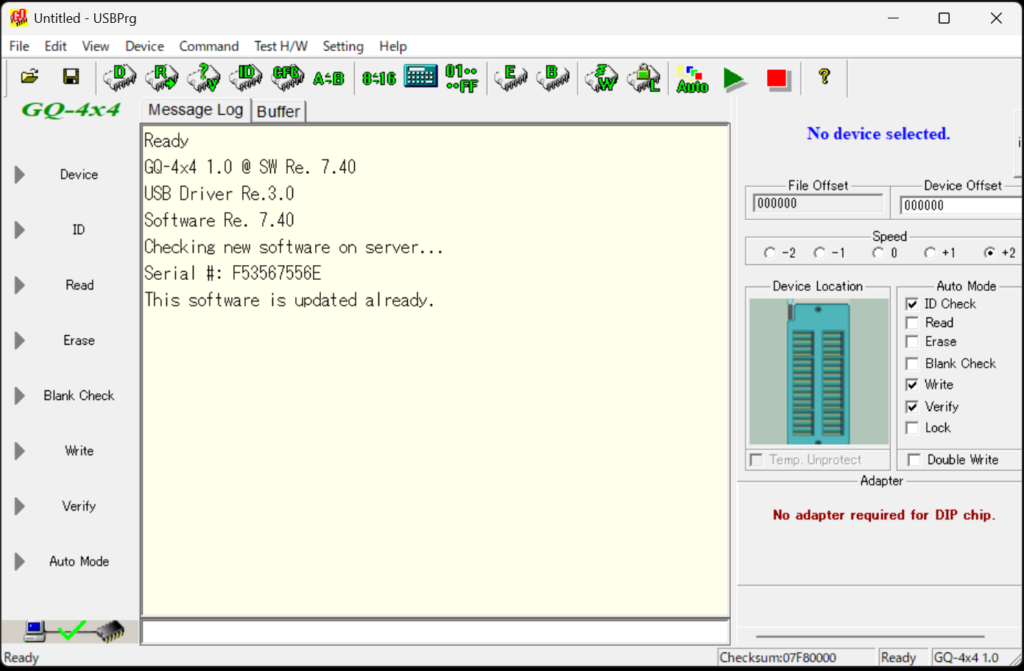Select the speed 0 radio button
Image resolution: width=1024 pixels, height=671 pixels.
point(865,253)
